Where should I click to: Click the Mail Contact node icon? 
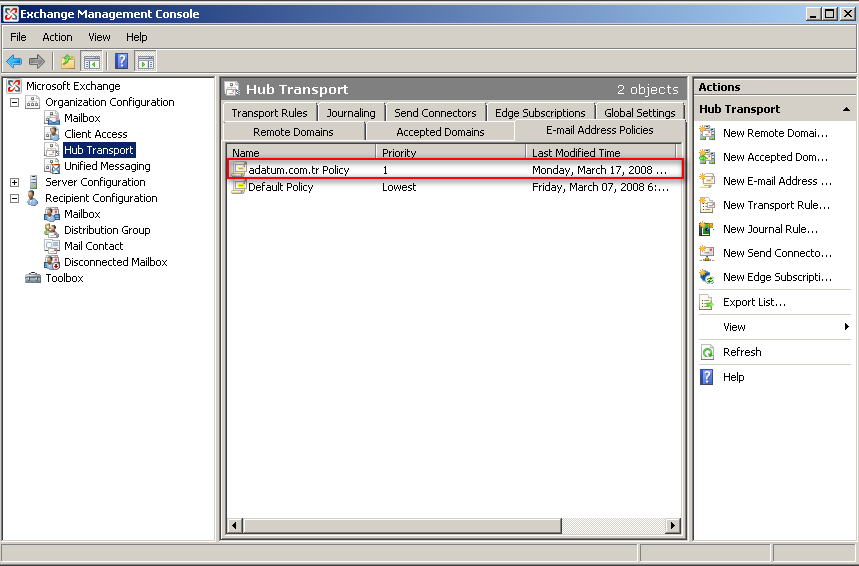coord(52,246)
